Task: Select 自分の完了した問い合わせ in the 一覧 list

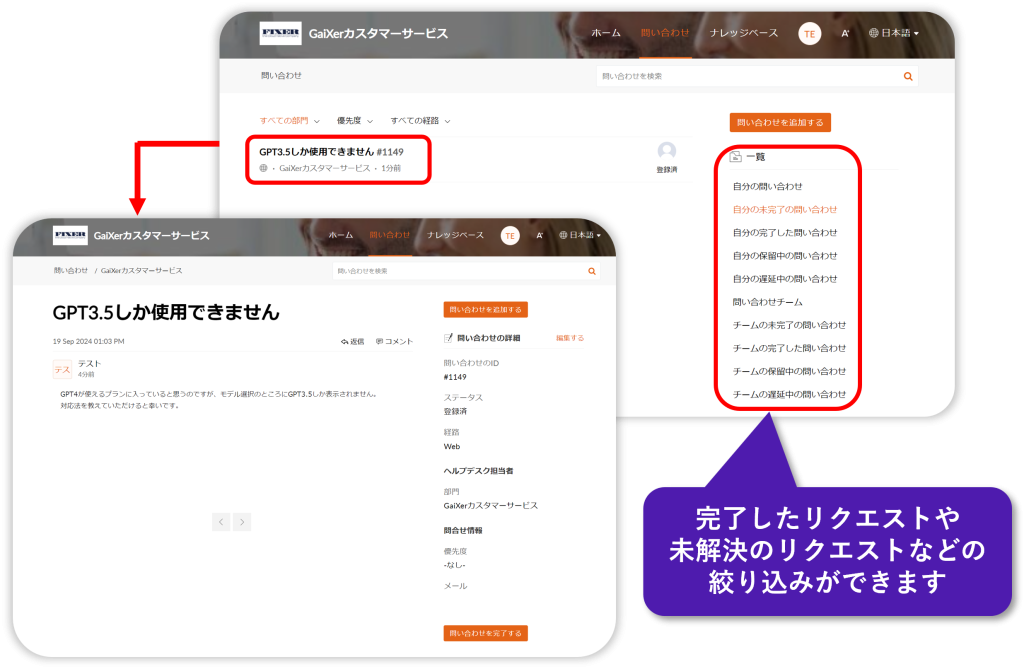Action: (785, 233)
